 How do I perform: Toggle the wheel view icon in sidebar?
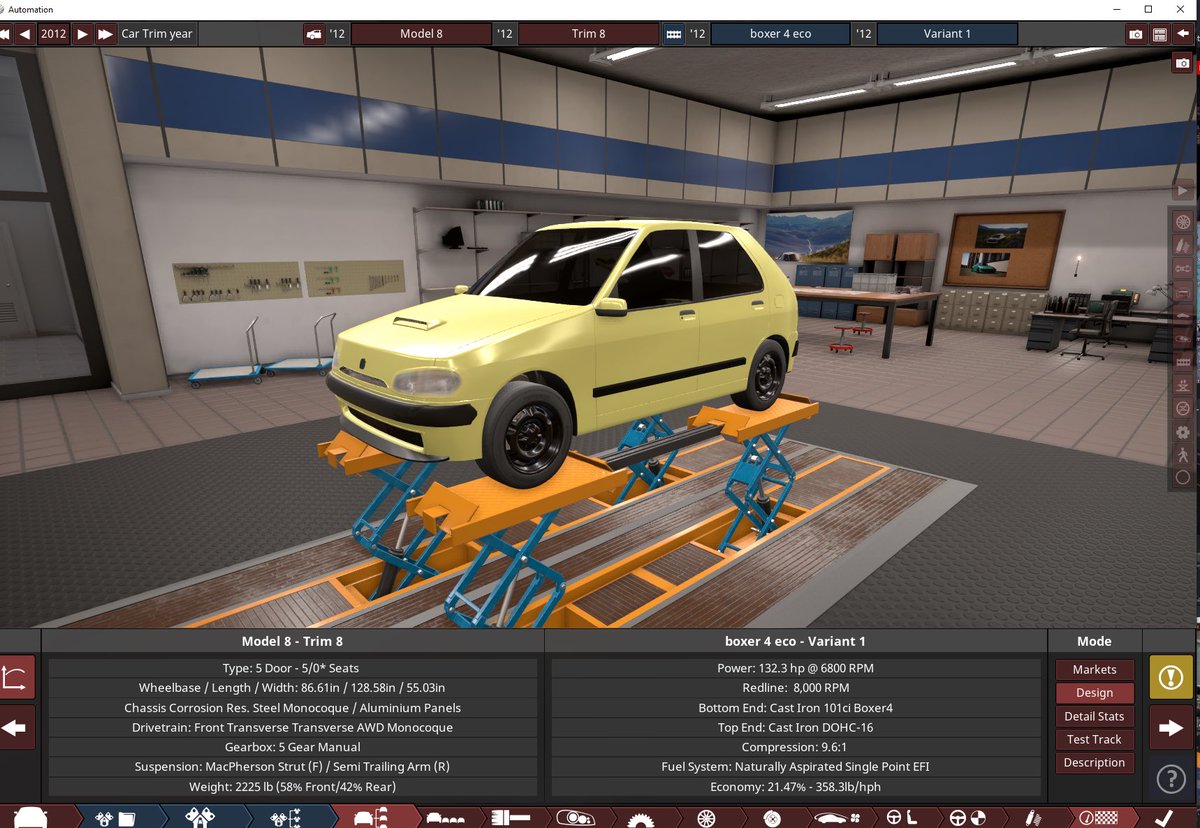[x=1183, y=222]
